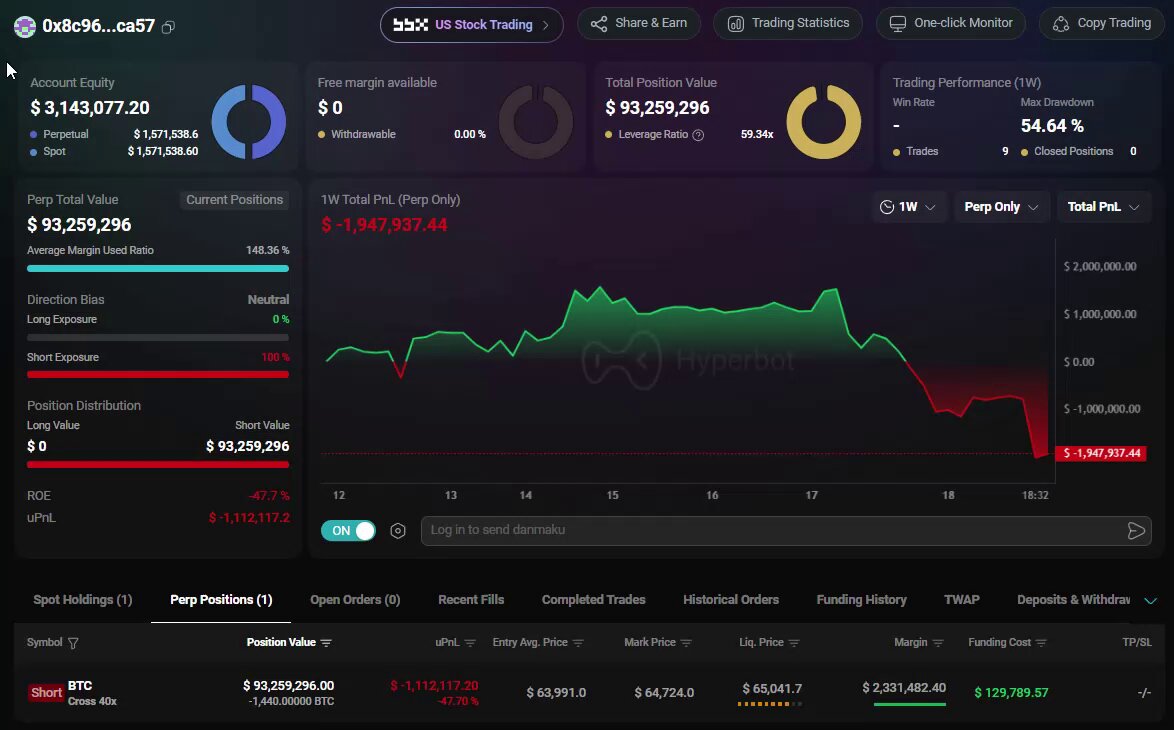Sort by Entry Avg. Price column icon
The height and width of the screenshot is (730, 1174).
(x=578, y=643)
